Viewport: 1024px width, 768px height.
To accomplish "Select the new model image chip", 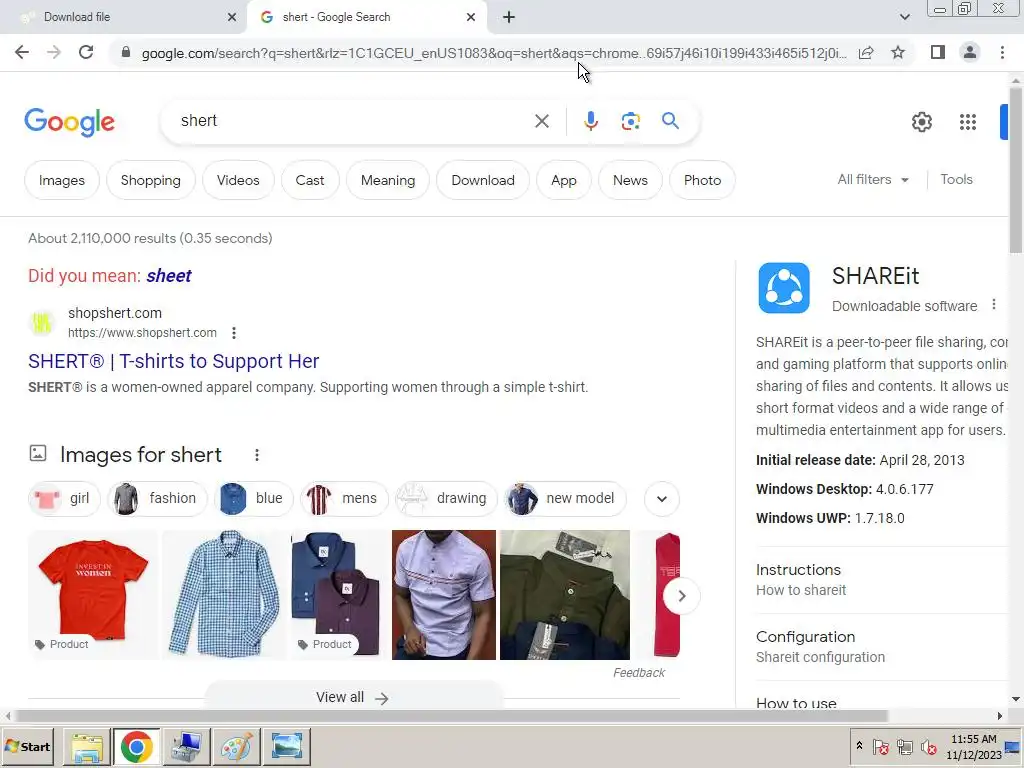I will pyautogui.click(x=565, y=499).
